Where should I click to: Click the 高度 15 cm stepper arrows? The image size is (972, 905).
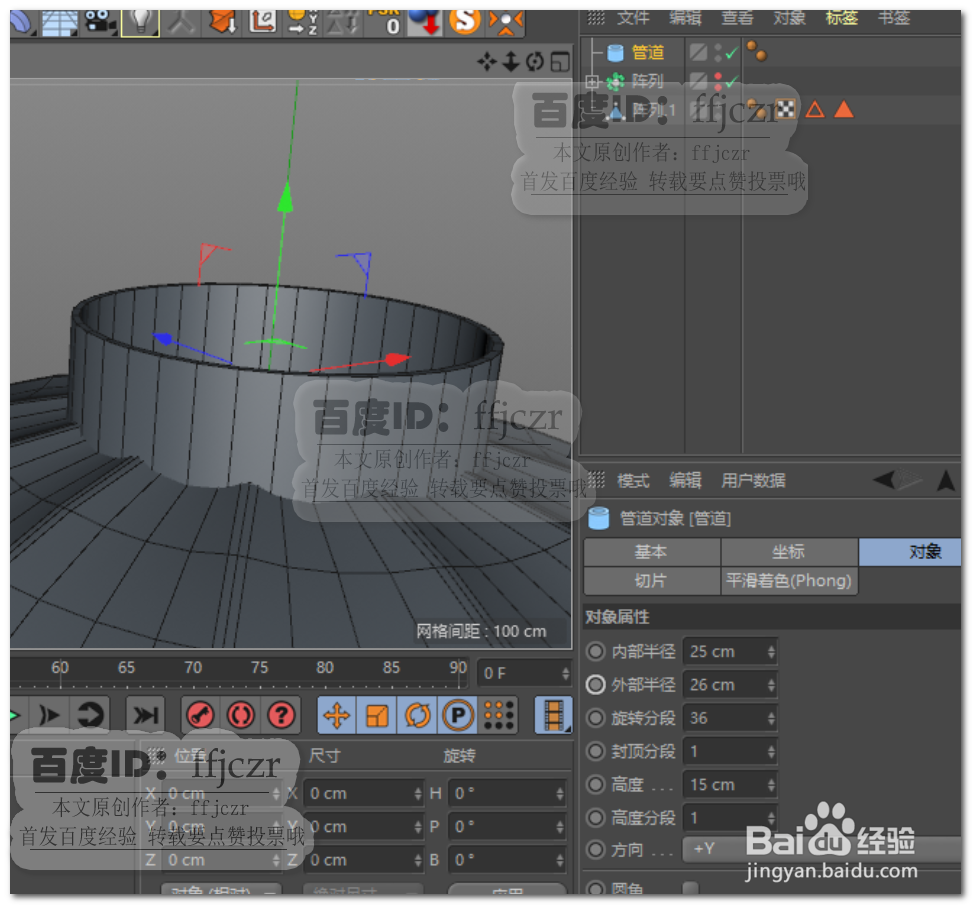771,785
